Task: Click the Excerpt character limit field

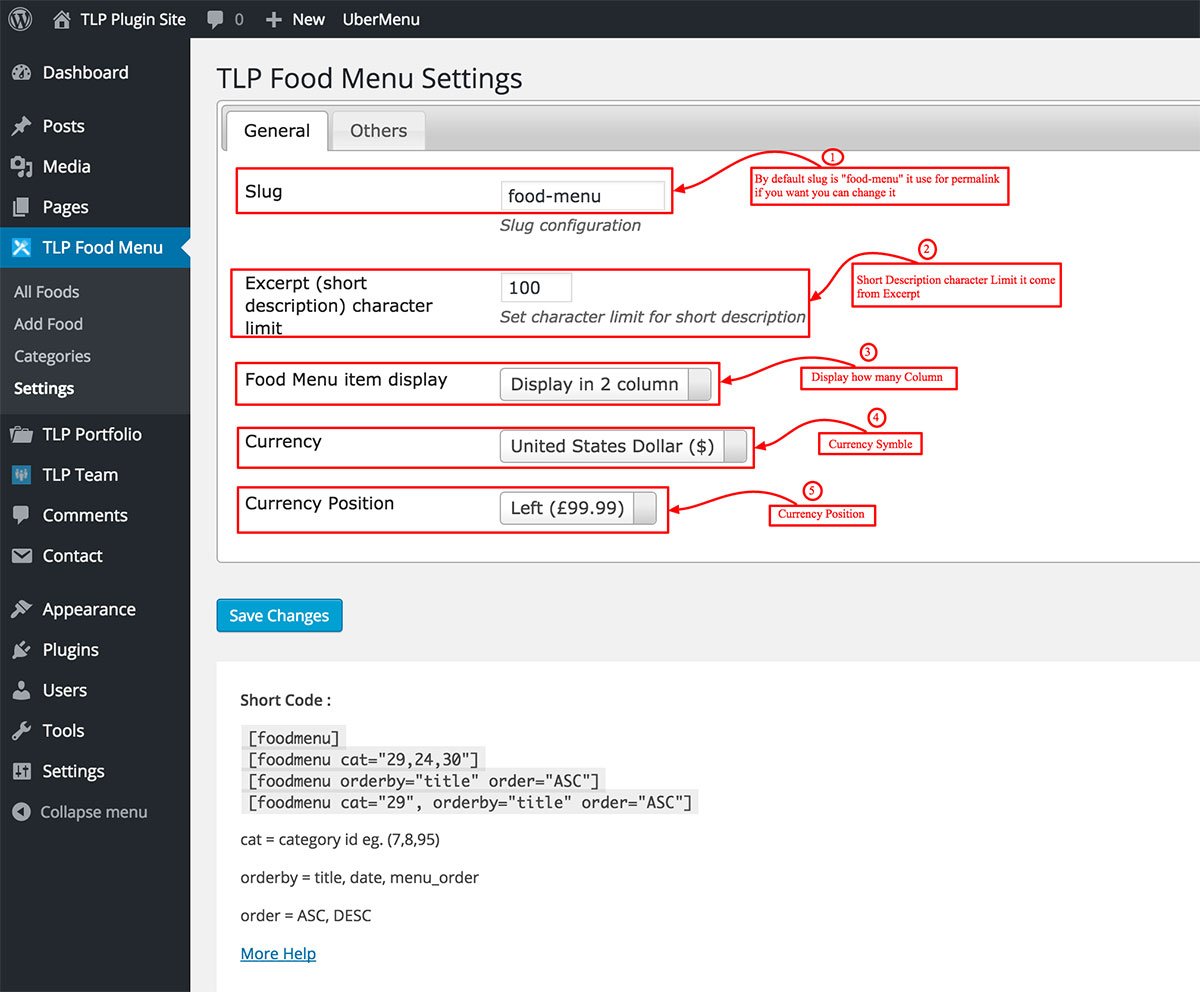Action: pyautogui.click(x=536, y=288)
